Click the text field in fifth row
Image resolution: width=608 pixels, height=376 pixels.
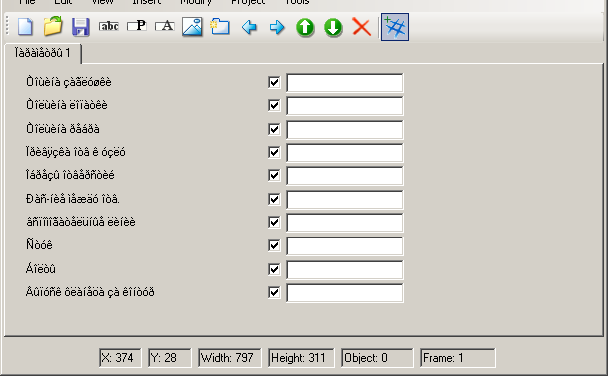345,176
